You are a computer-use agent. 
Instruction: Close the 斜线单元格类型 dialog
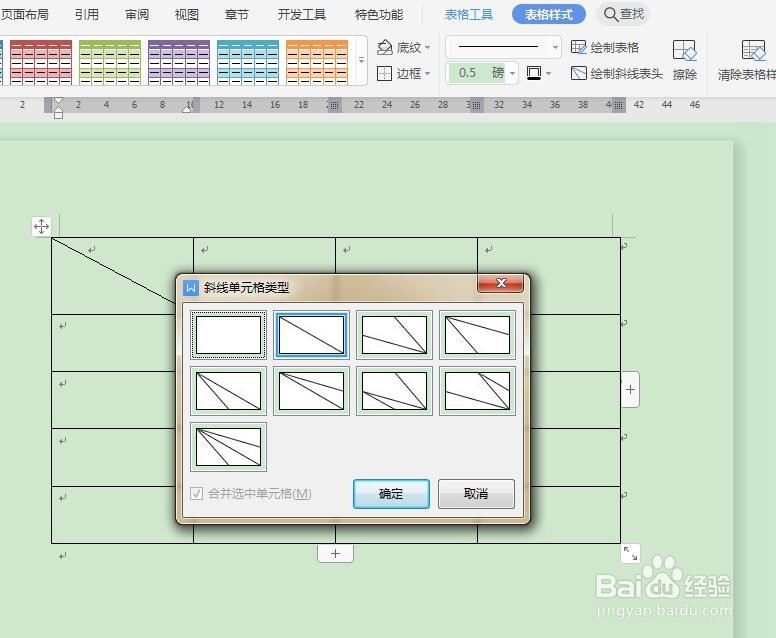pos(500,283)
